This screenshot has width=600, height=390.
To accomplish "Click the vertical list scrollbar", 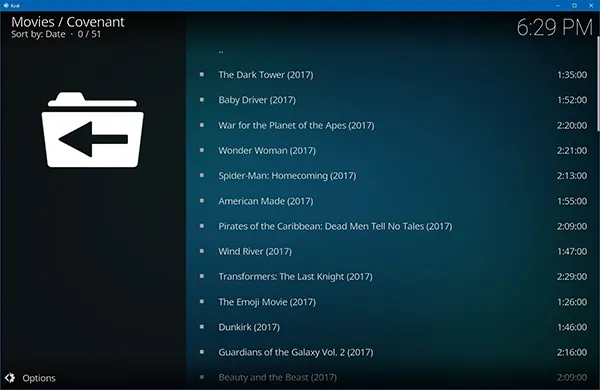I will [x=598, y=84].
